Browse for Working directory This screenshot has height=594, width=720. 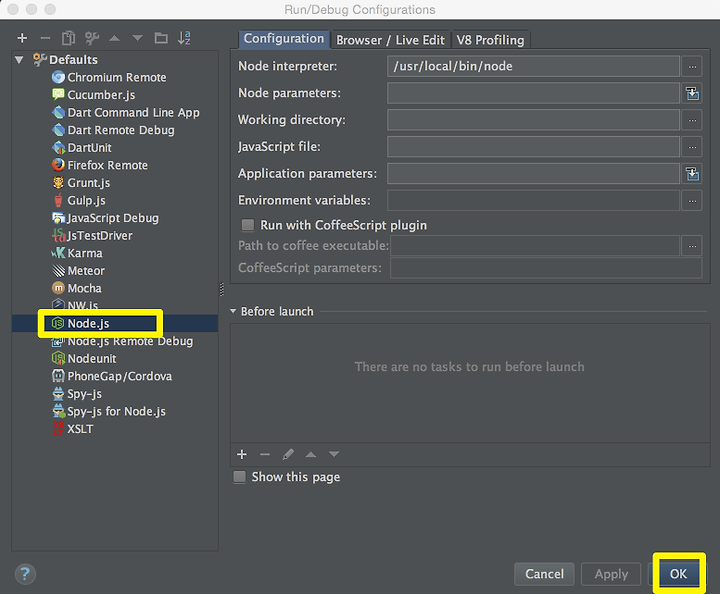point(692,120)
